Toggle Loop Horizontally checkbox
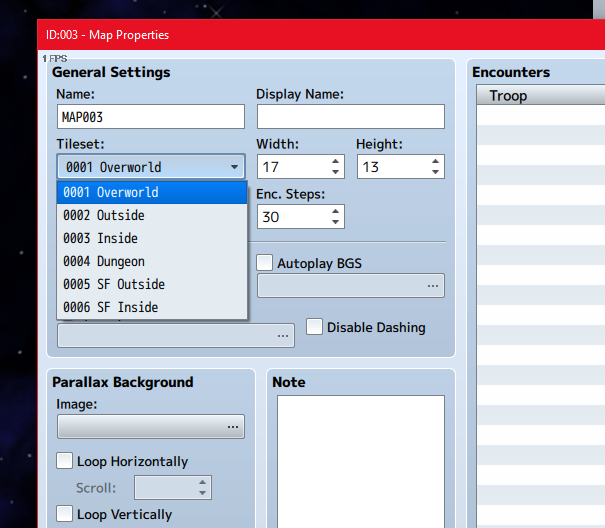This screenshot has height=528, width=605. [64, 461]
